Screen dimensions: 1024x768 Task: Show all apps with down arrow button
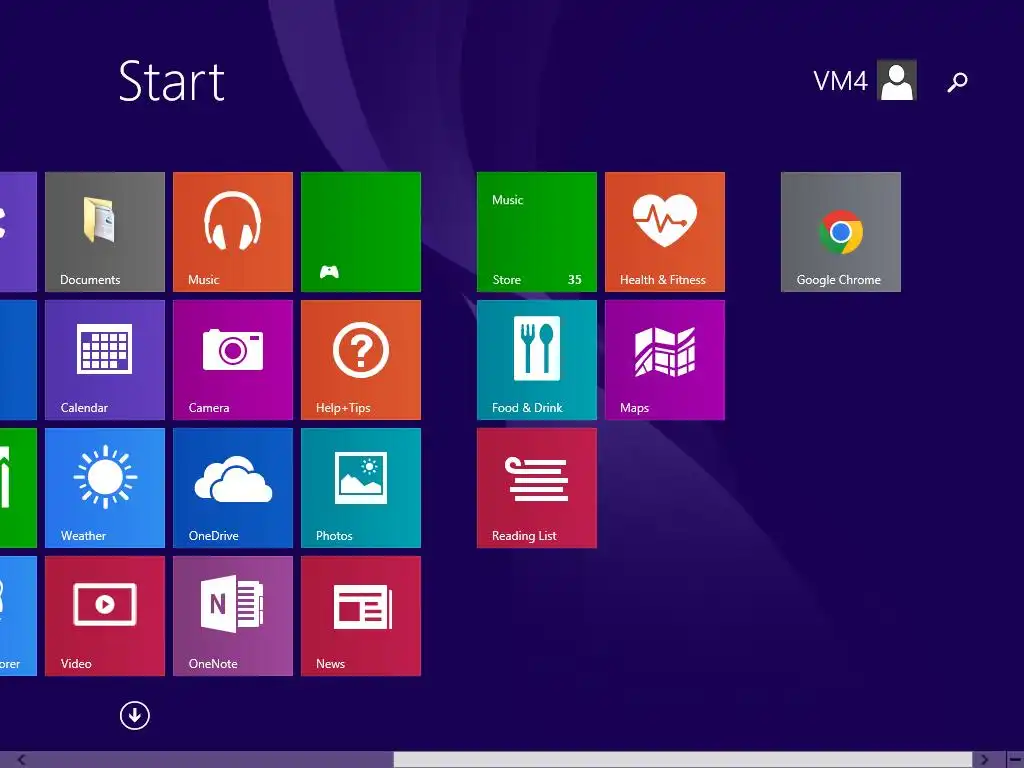135,716
